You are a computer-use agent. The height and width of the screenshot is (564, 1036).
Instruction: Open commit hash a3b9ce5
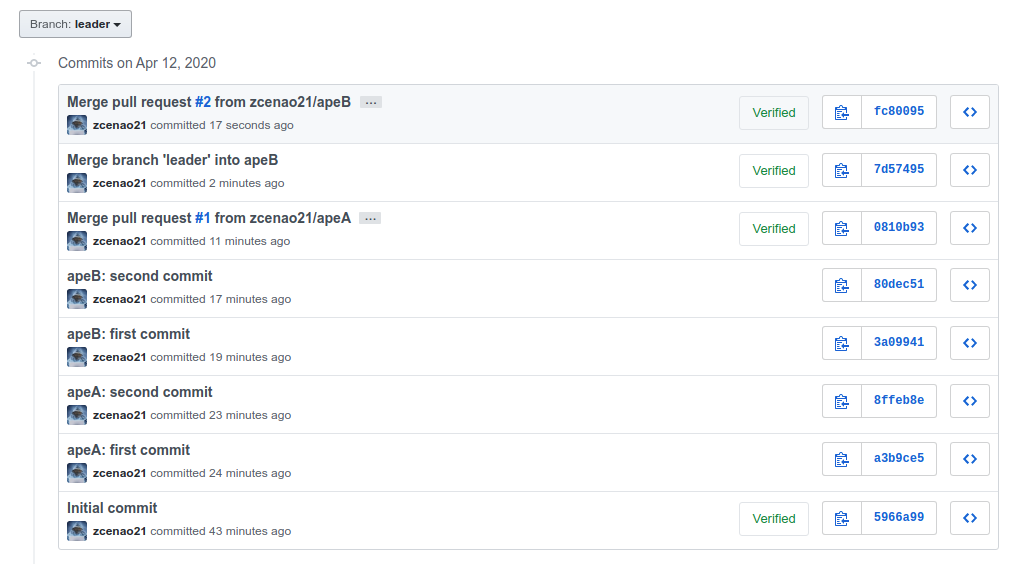point(899,459)
